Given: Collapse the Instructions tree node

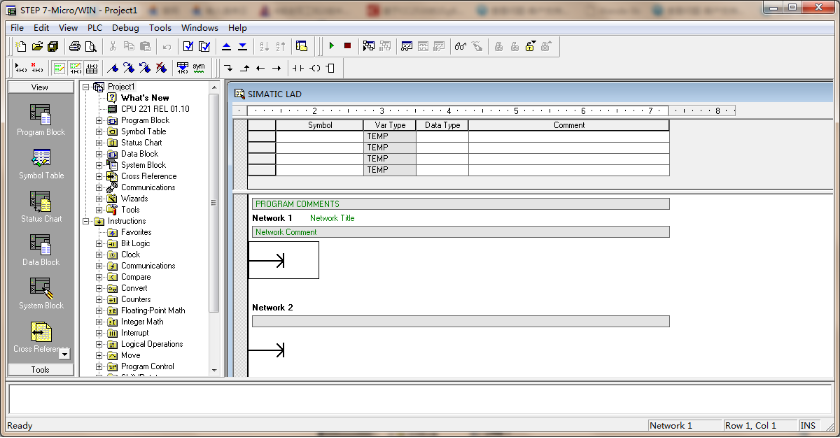Looking at the screenshot, I should pyautogui.click(x=86, y=221).
